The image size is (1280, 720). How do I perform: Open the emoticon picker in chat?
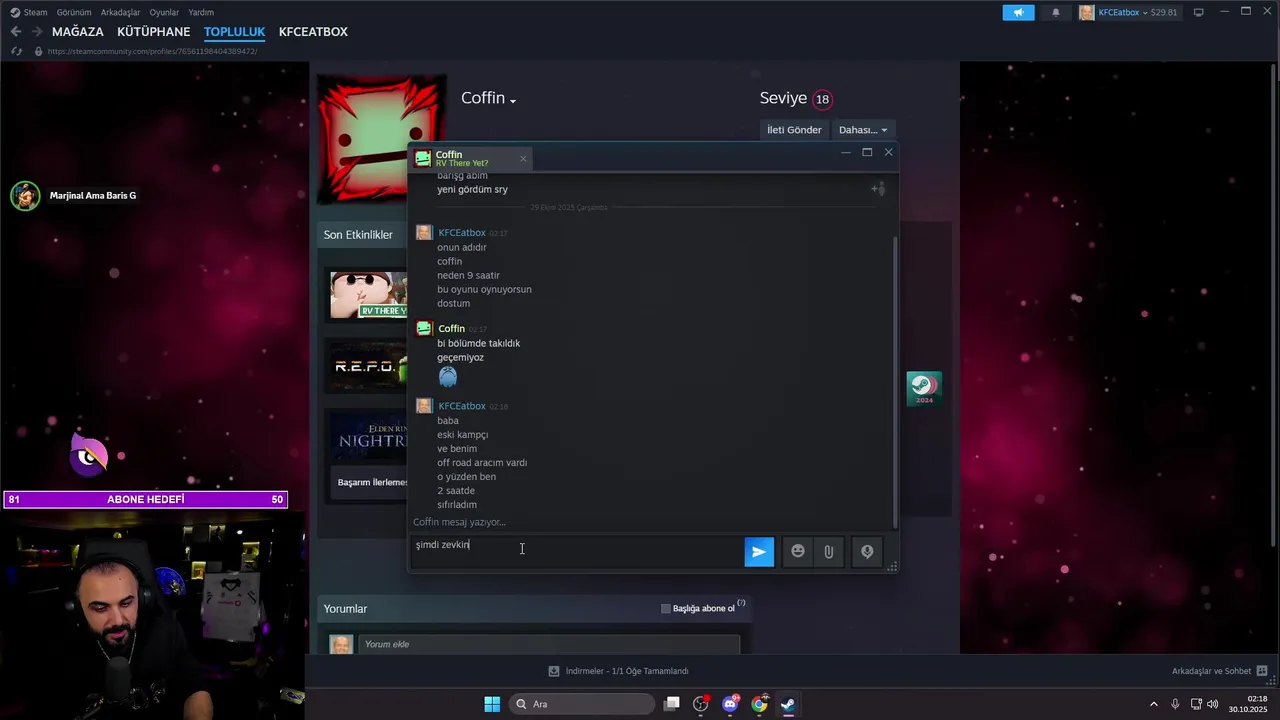(797, 551)
